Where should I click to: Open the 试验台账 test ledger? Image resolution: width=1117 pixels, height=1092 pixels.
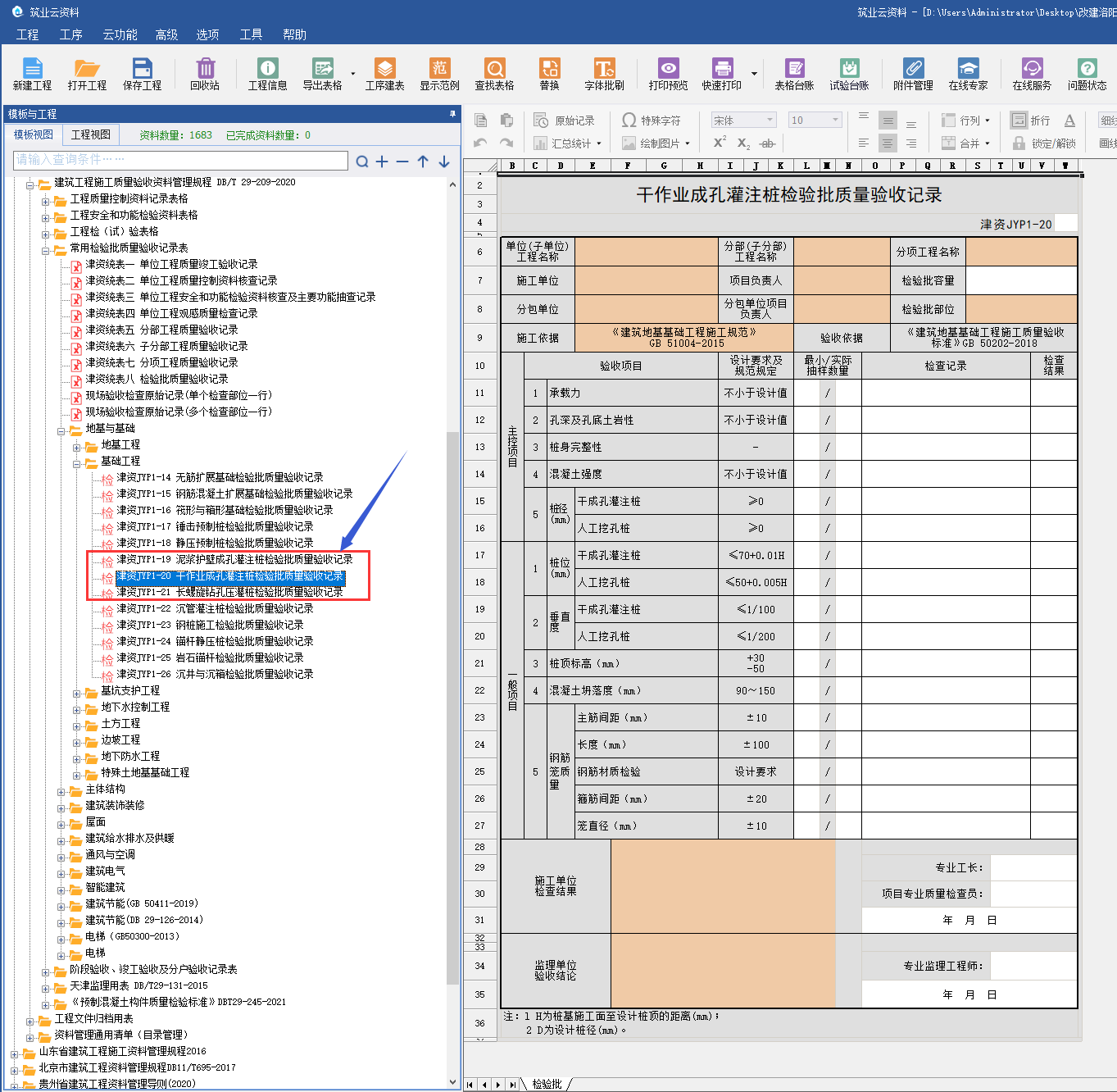tap(849, 74)
